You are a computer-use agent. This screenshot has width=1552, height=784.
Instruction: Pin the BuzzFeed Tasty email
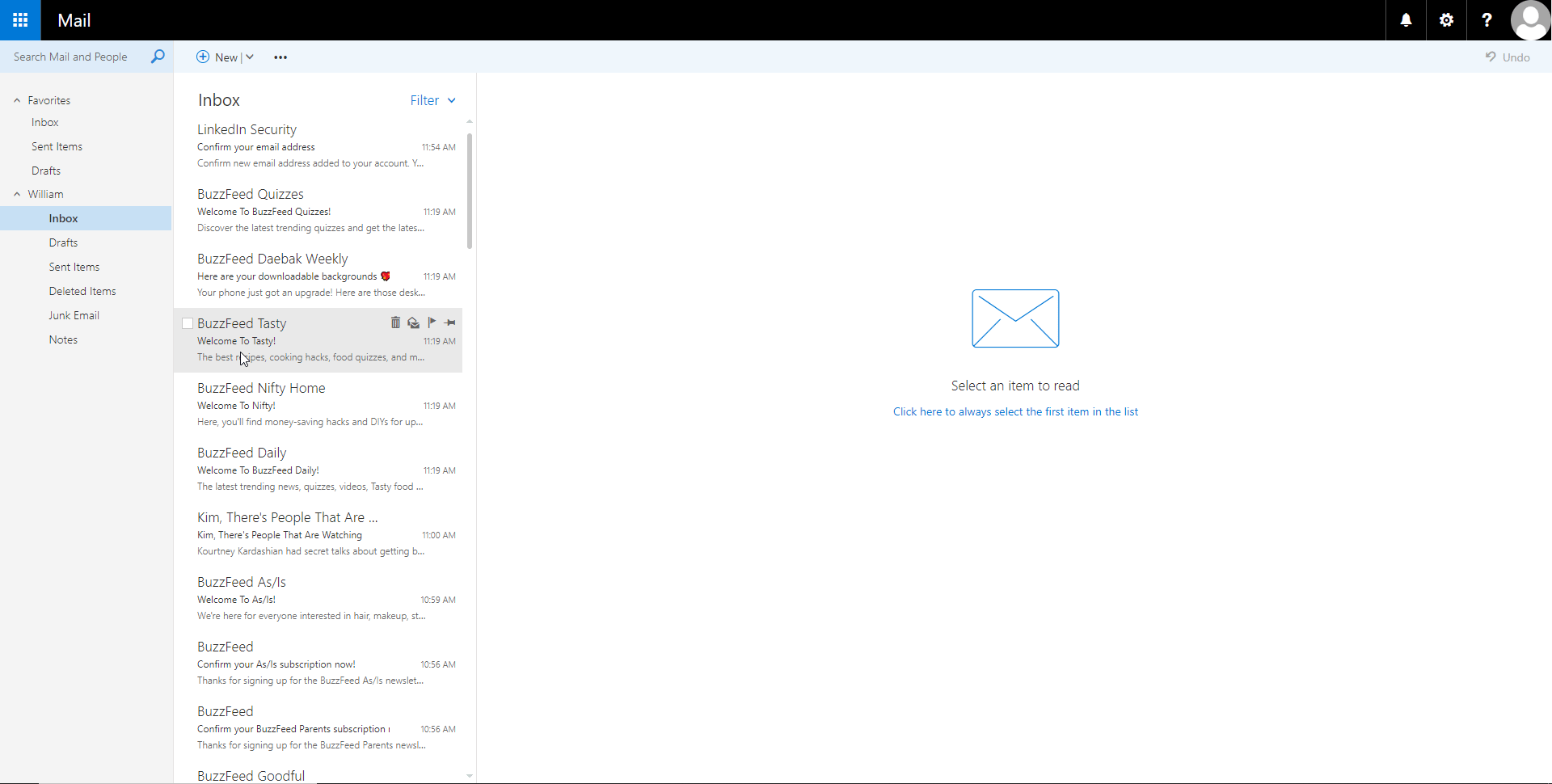pos(450,322)
